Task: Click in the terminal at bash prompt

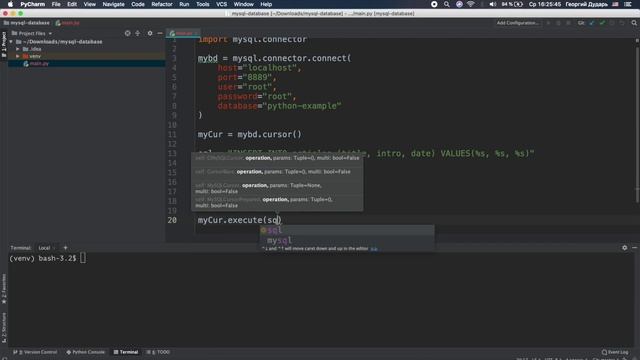Action: (x=83, y=258)
